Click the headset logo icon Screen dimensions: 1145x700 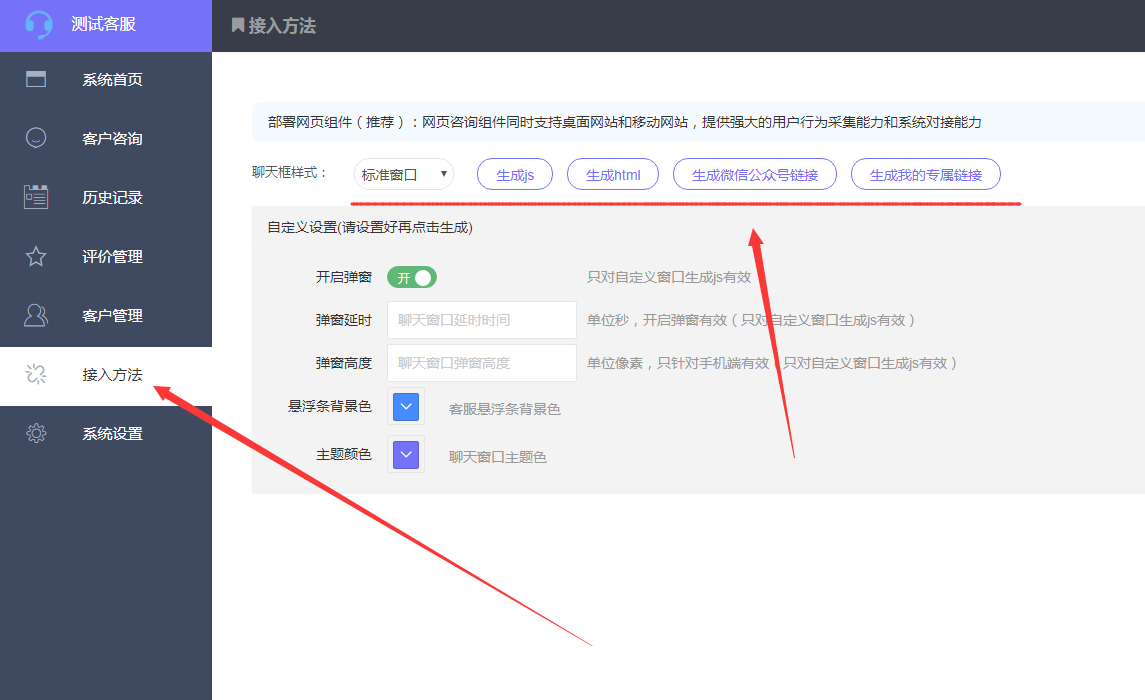(x=38, y=25)
